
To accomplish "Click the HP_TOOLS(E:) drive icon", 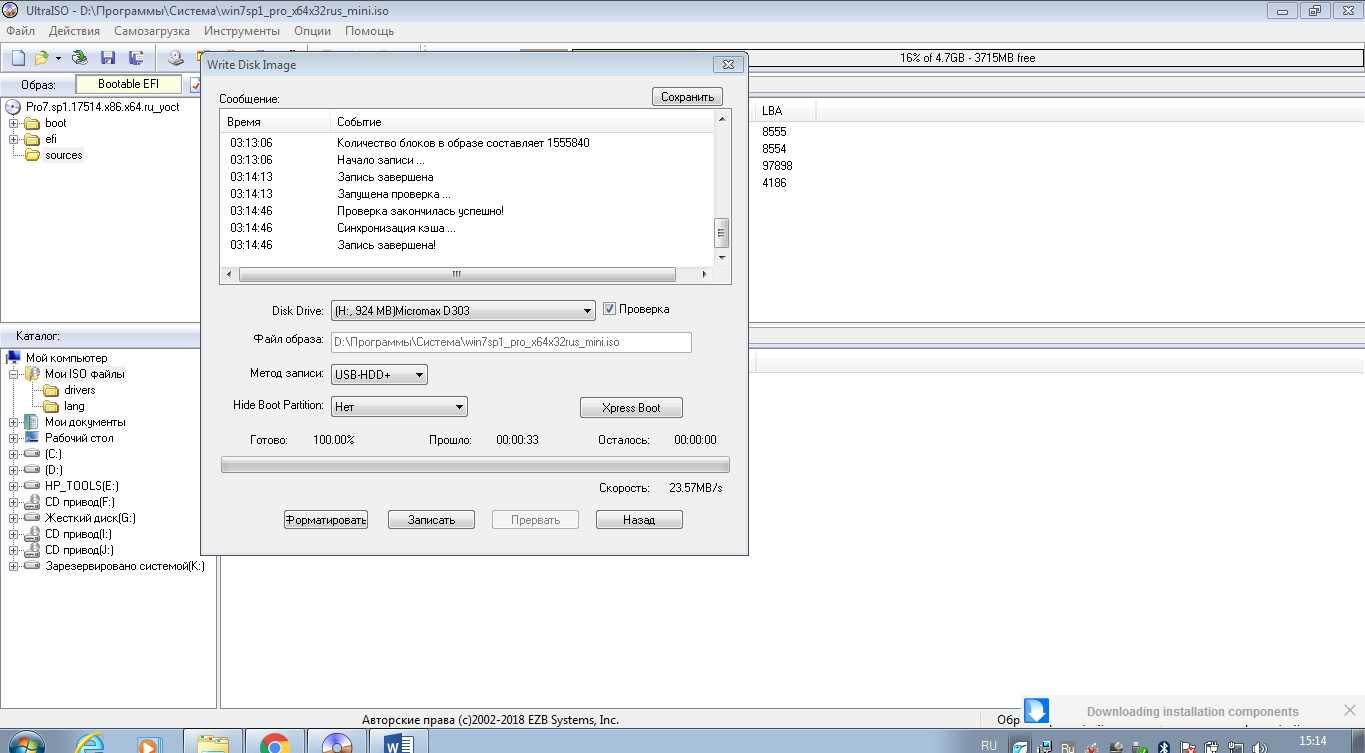I will coord(32,486).
